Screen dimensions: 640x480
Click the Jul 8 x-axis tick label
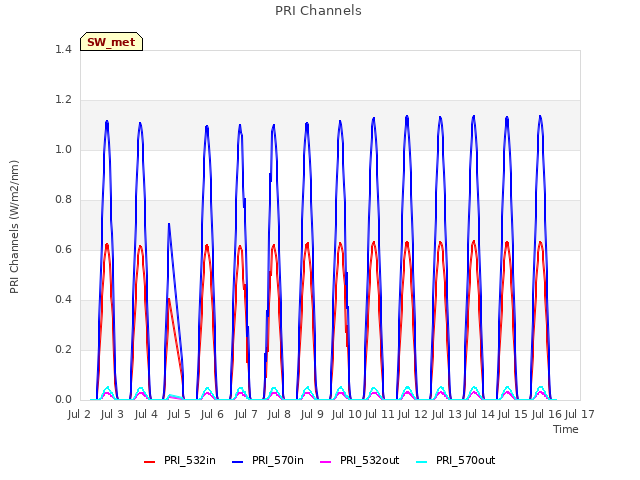click(x=279, y=414)
